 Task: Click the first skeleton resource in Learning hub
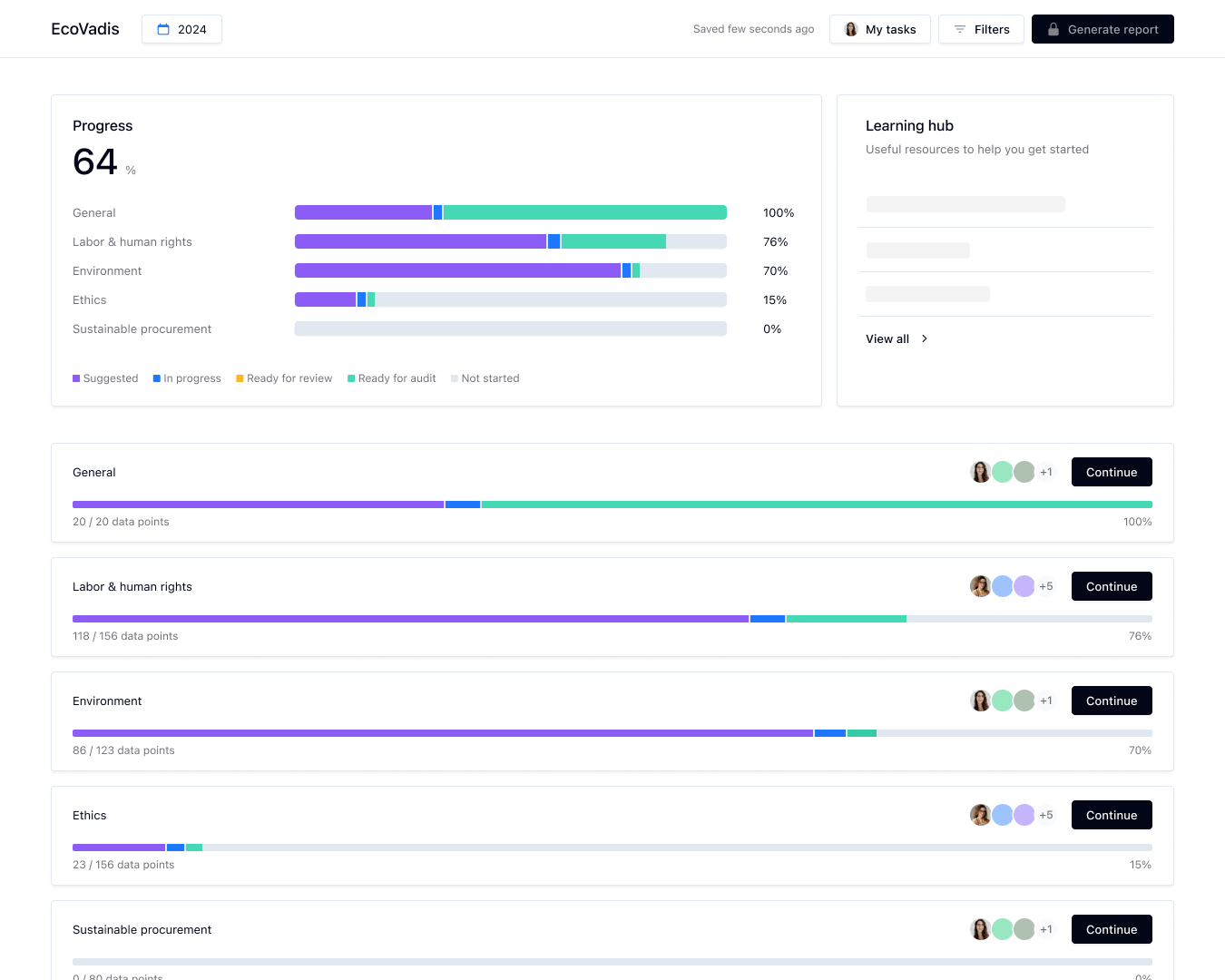click(x=965, y=204)
